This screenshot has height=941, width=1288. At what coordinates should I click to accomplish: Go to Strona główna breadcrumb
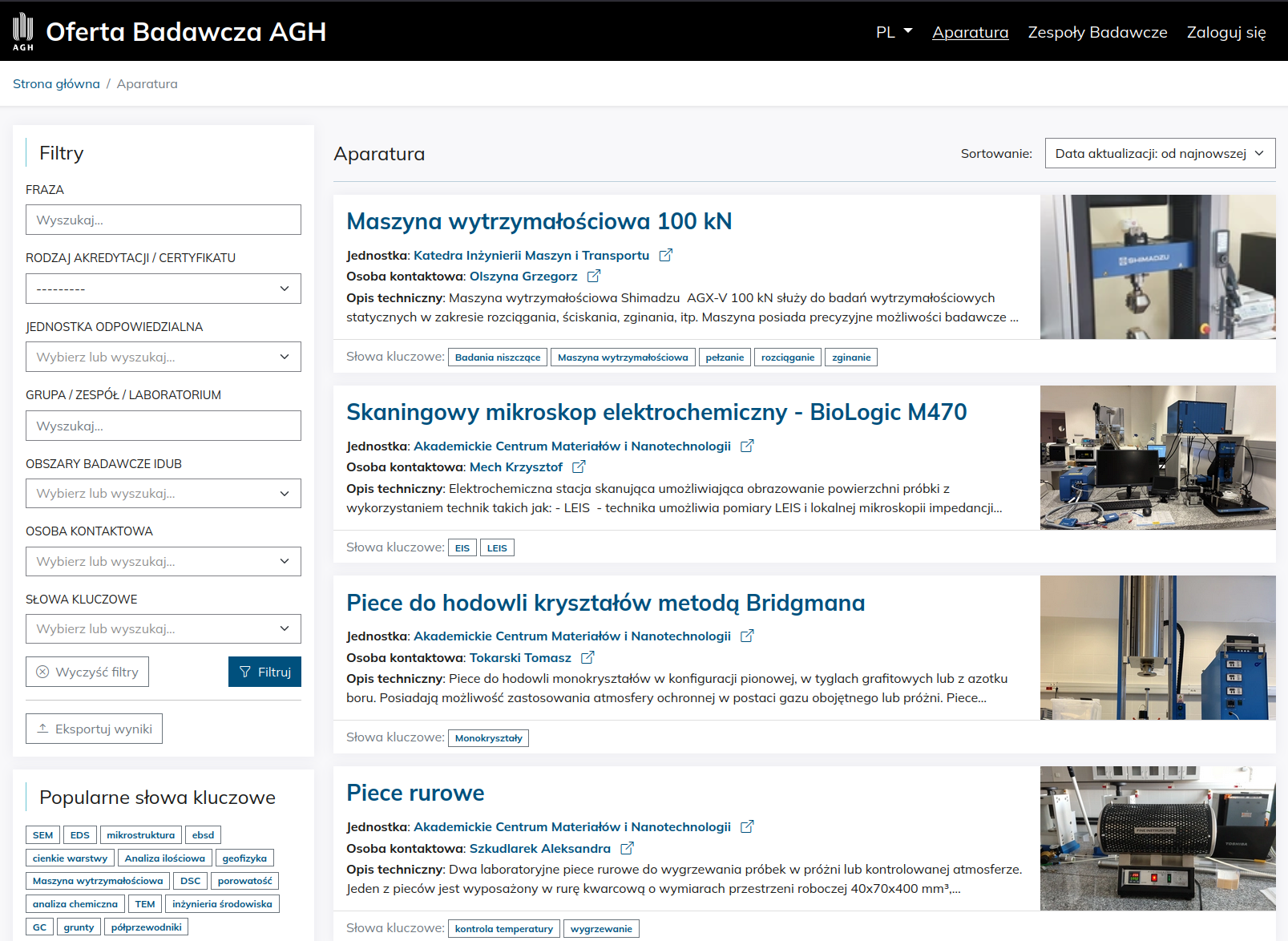[x=56, y=83]
